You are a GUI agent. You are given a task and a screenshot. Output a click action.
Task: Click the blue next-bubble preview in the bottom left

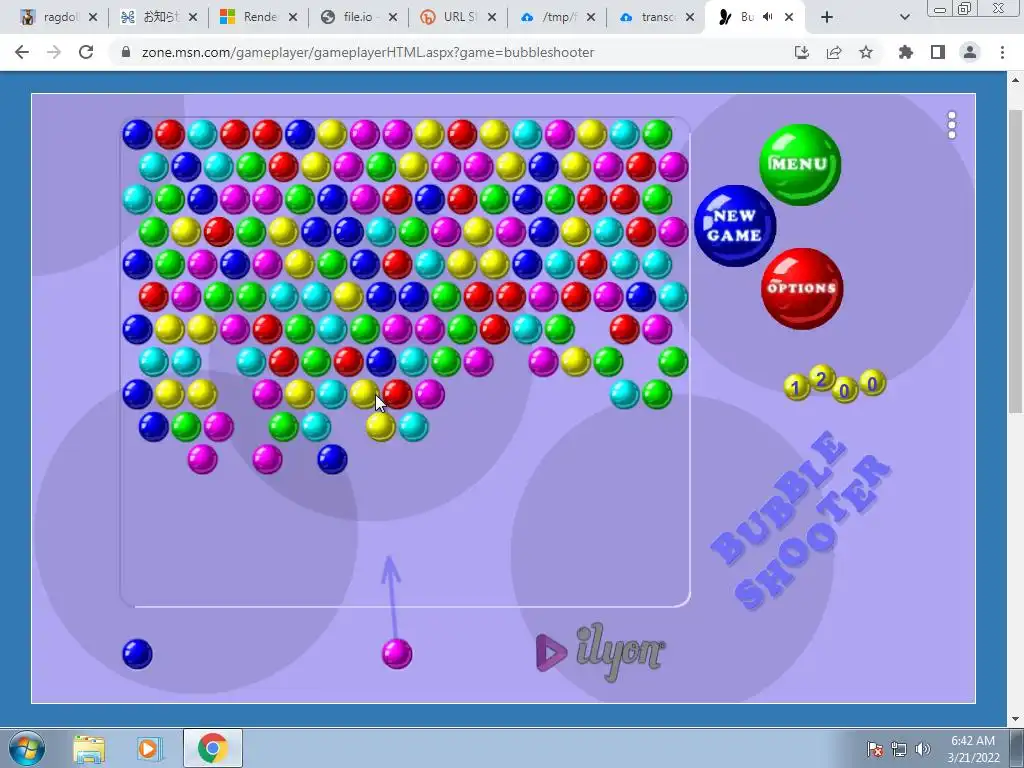137,654
